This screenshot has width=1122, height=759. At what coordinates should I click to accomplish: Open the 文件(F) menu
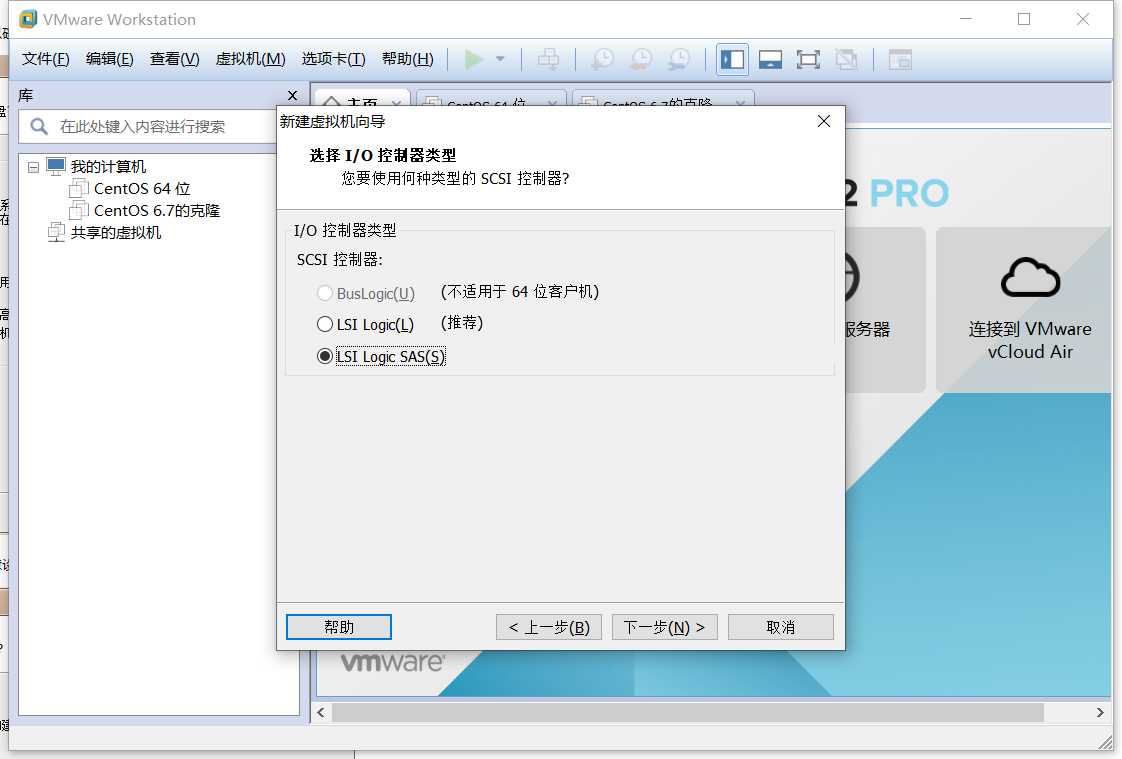(x=45, y=59)
